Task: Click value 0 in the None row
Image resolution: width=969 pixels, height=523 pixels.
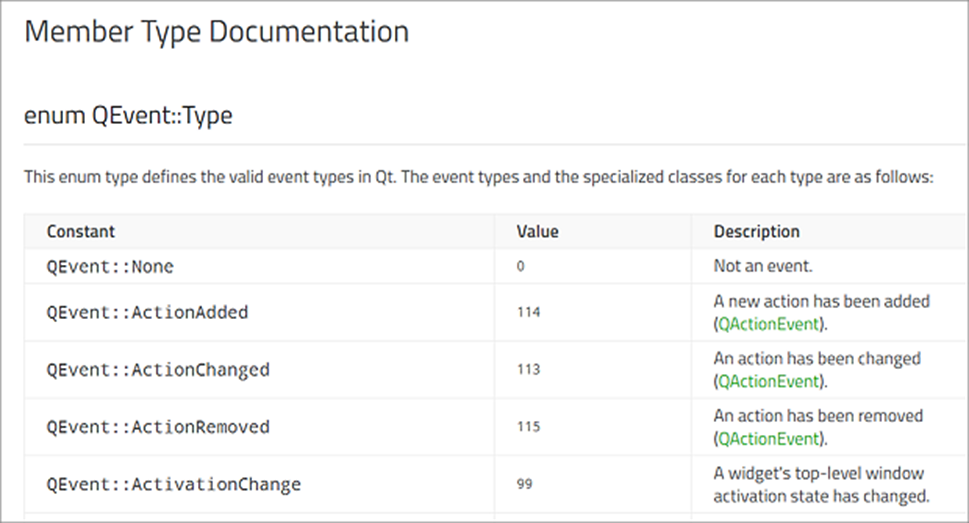Action: coord(521,267)
